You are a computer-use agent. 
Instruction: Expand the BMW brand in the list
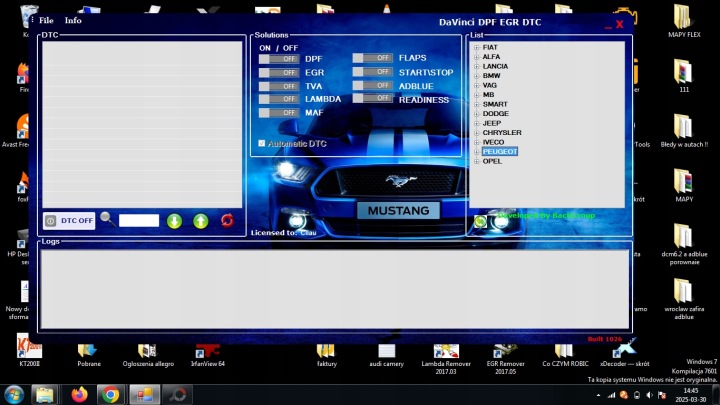(476, 76)
